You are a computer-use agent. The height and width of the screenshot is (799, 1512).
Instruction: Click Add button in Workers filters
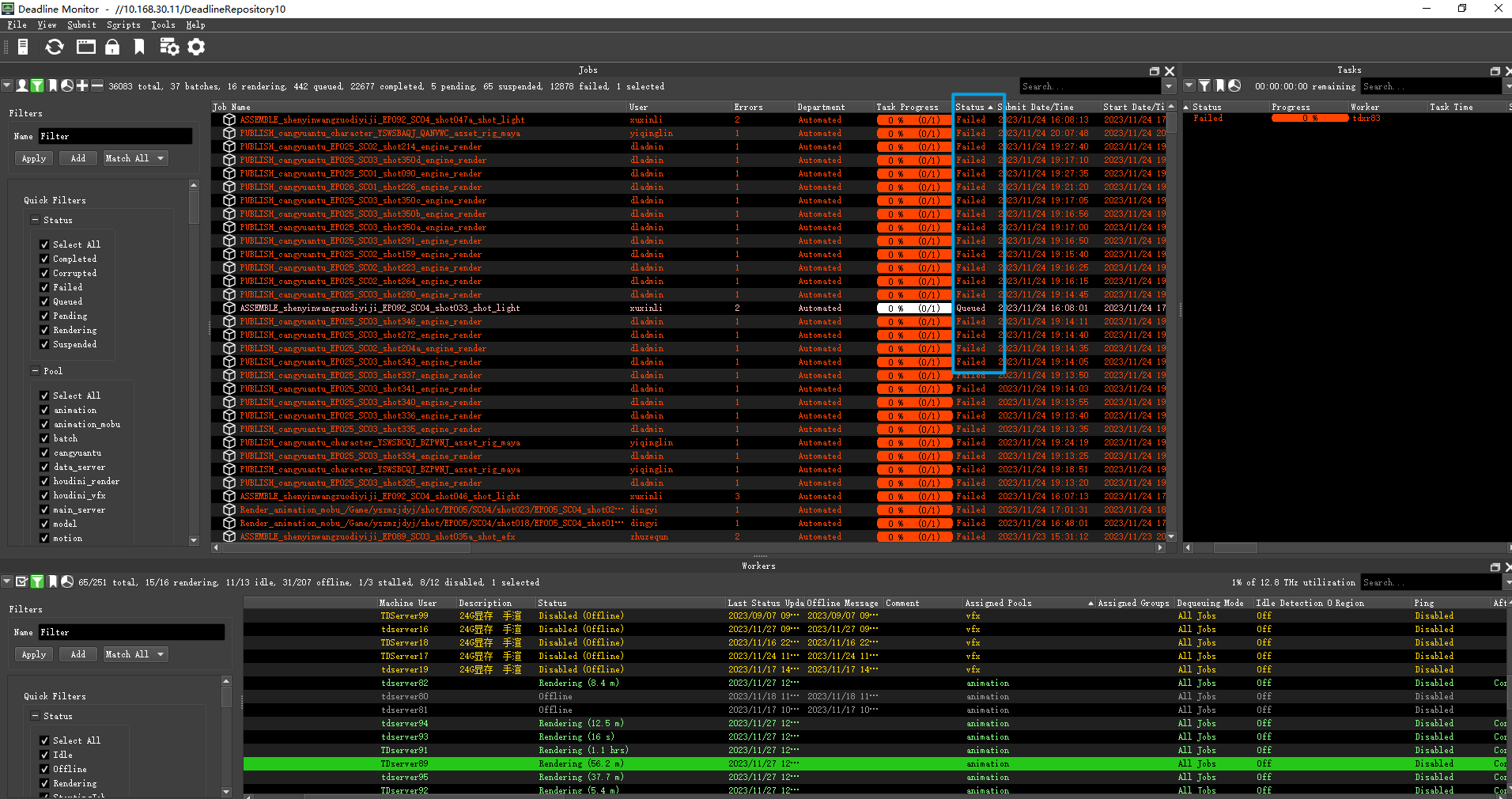(x=77, y=654)
